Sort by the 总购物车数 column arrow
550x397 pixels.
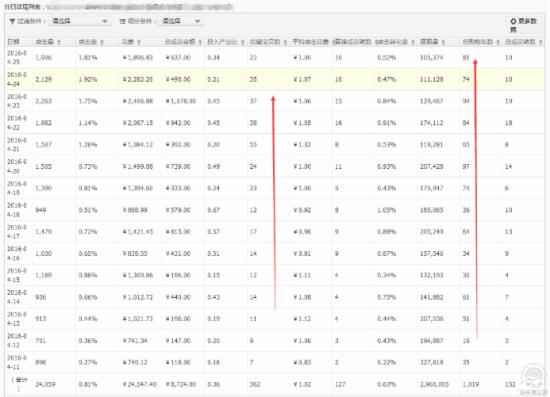[498, 42]
